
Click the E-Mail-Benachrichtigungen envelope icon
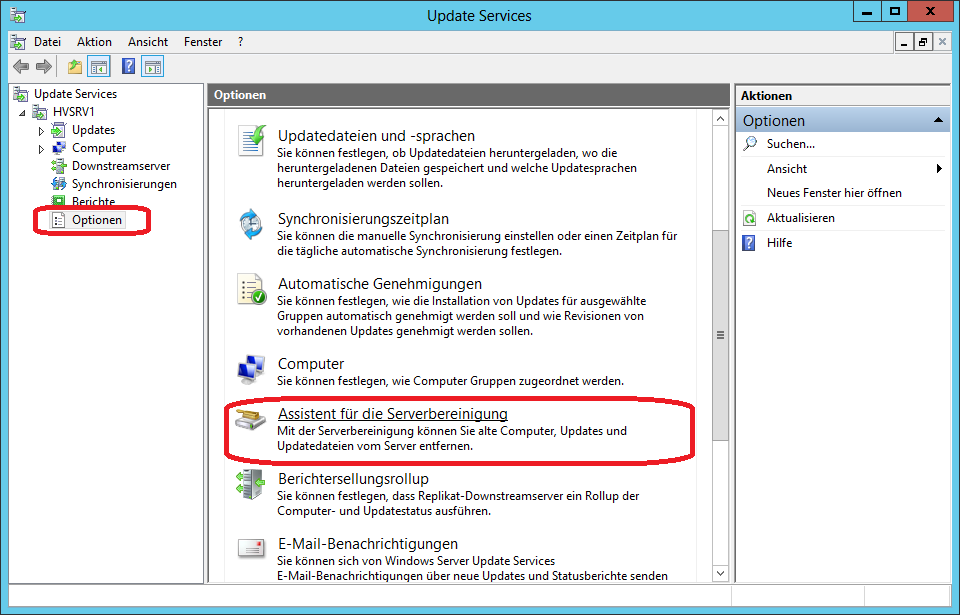[252, 548]
